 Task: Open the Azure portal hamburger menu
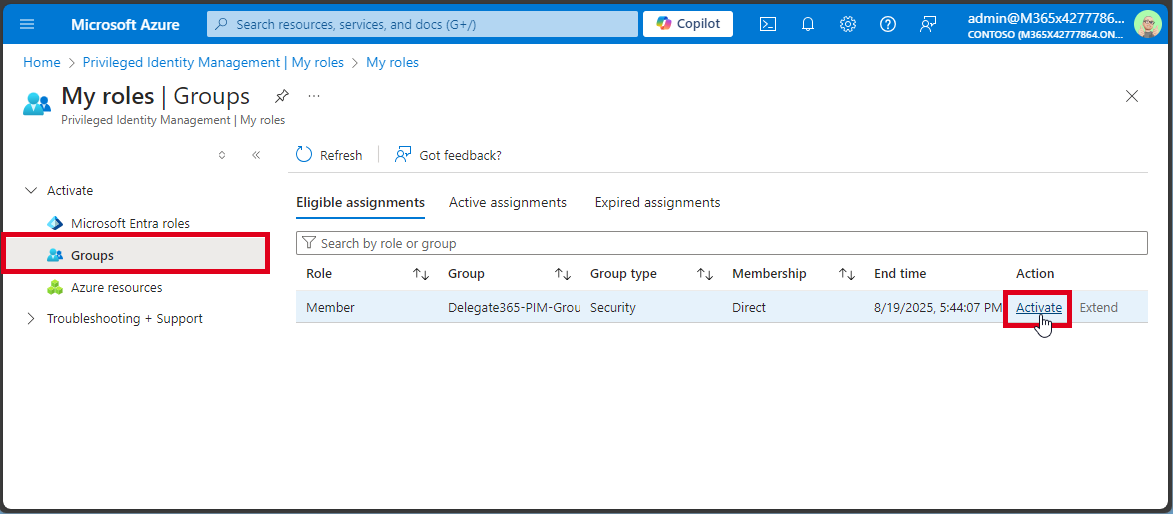point(27,24)
